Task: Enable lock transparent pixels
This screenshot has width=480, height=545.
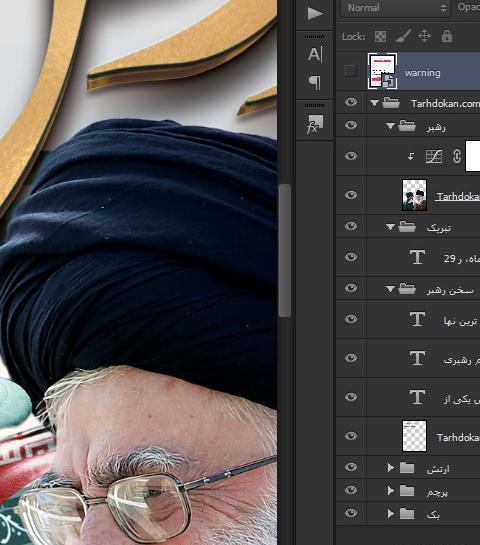Action: coord(380,36)
